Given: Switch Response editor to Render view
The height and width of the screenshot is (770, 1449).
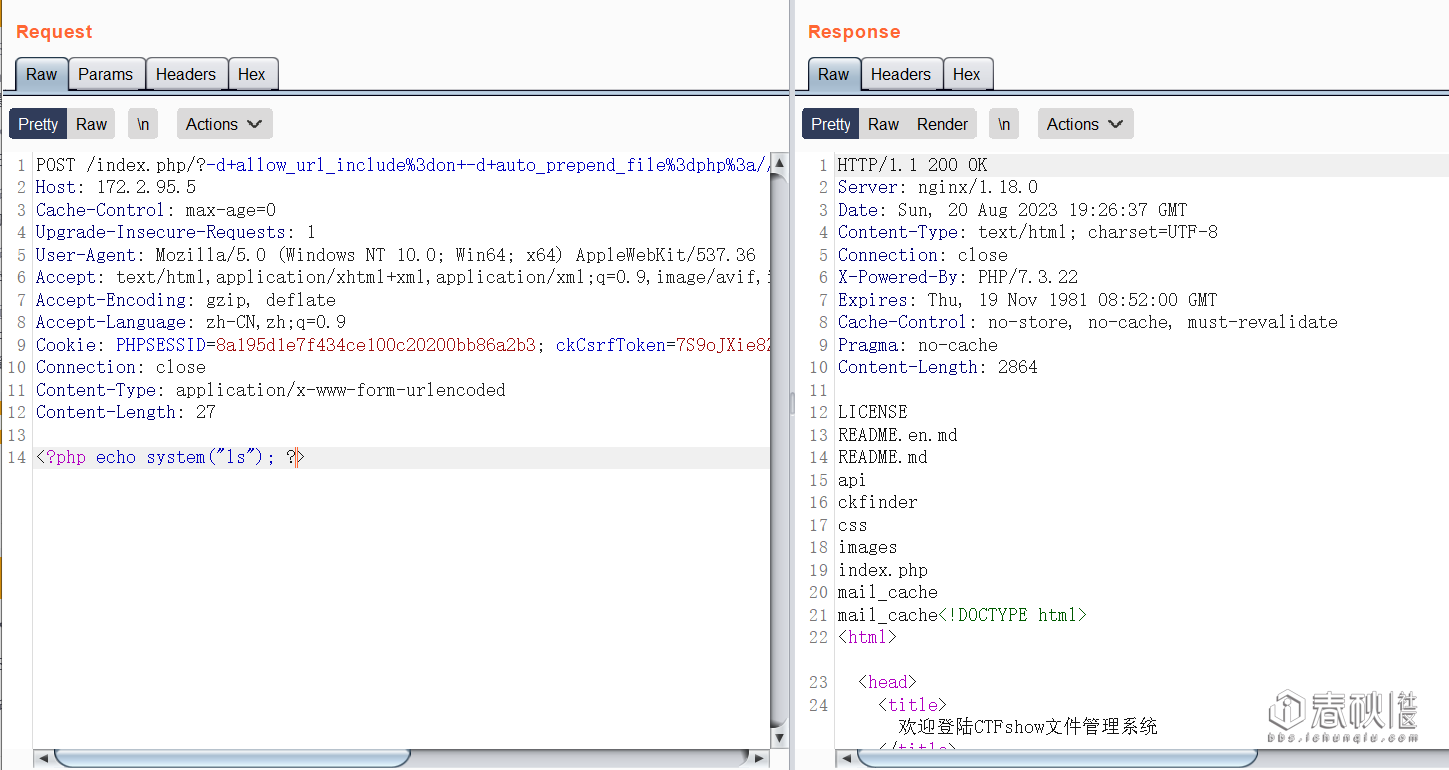Looking at the screenshot, I should (x=942, y=124).
